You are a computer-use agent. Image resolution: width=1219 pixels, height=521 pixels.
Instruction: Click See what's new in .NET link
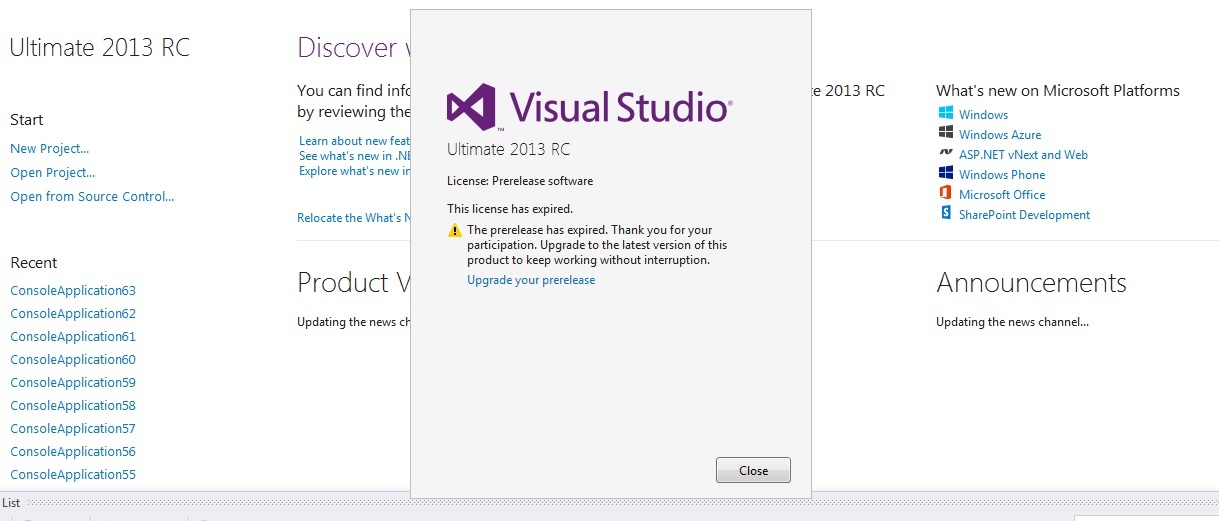point(354,156)
